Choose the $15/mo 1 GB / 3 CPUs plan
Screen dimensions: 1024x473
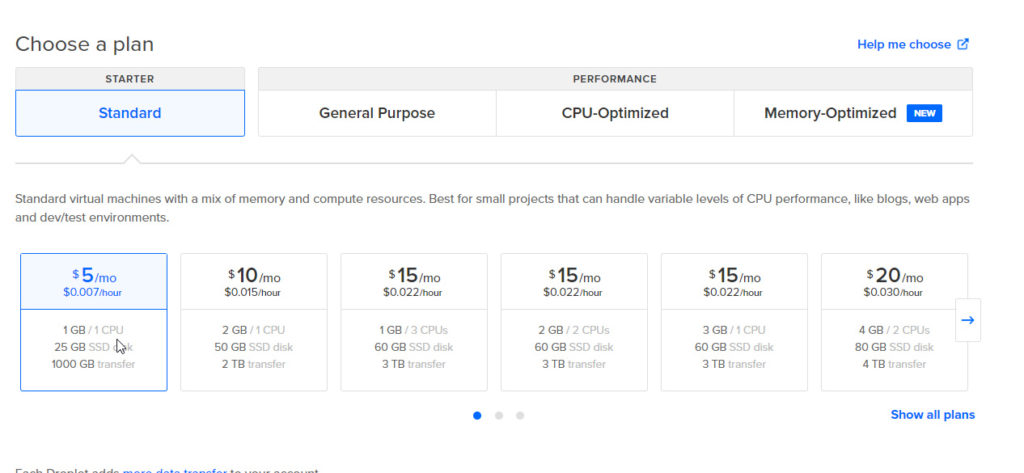(x=414, y=322)
